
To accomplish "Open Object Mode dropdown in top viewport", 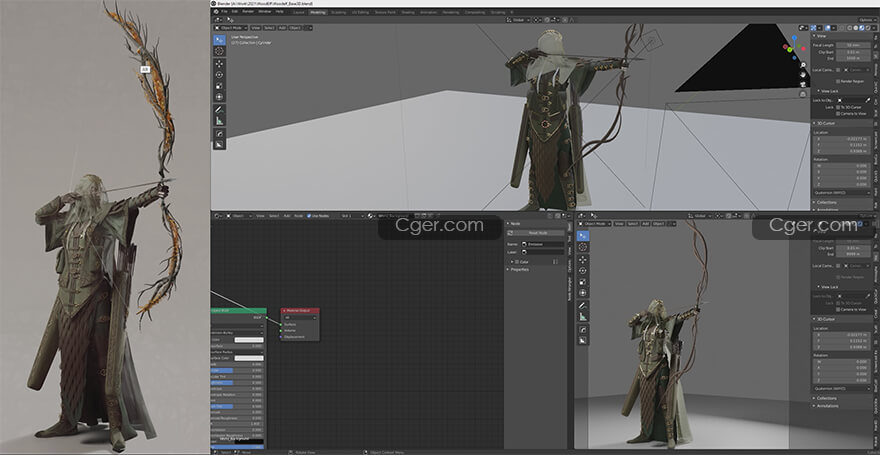I will coord(231,27).
